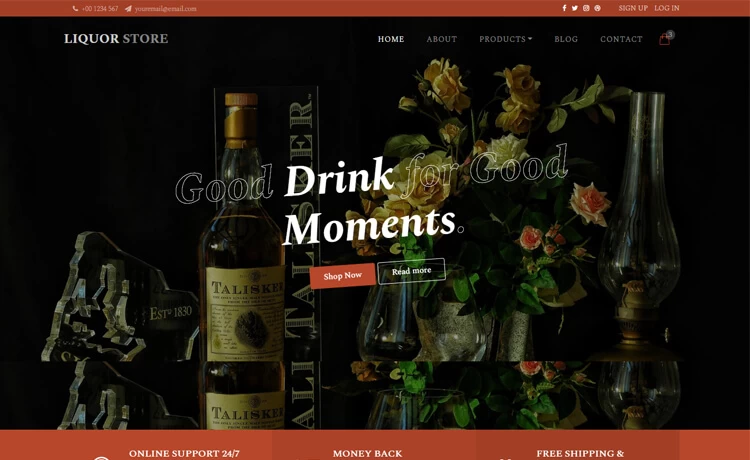Open the Instagram social icon
The width and height of the screenshot is (750, 460).
coord(586,8)
